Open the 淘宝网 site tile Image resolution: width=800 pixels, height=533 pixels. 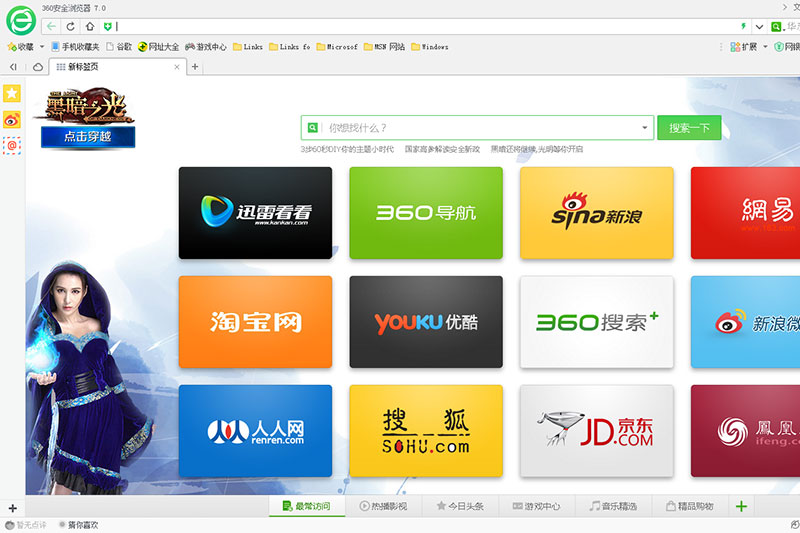point(255,322)
